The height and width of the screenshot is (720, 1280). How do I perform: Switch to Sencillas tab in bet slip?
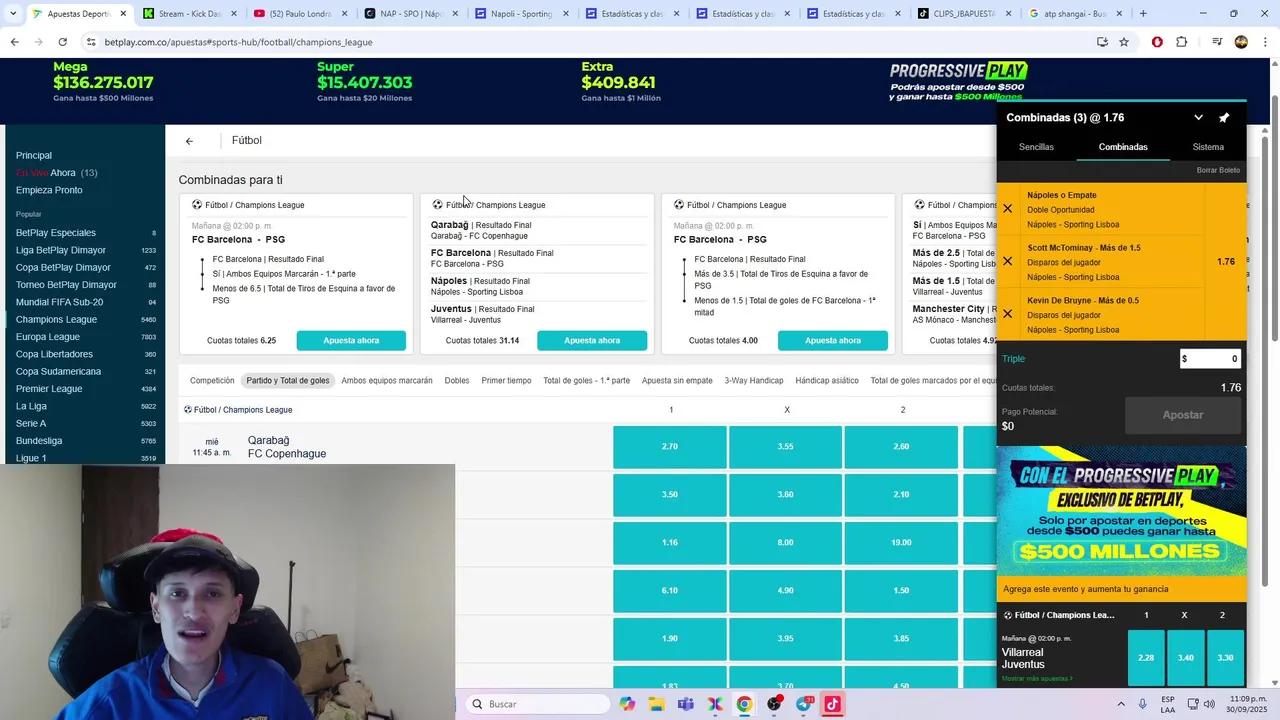(x=1036, y=147)
